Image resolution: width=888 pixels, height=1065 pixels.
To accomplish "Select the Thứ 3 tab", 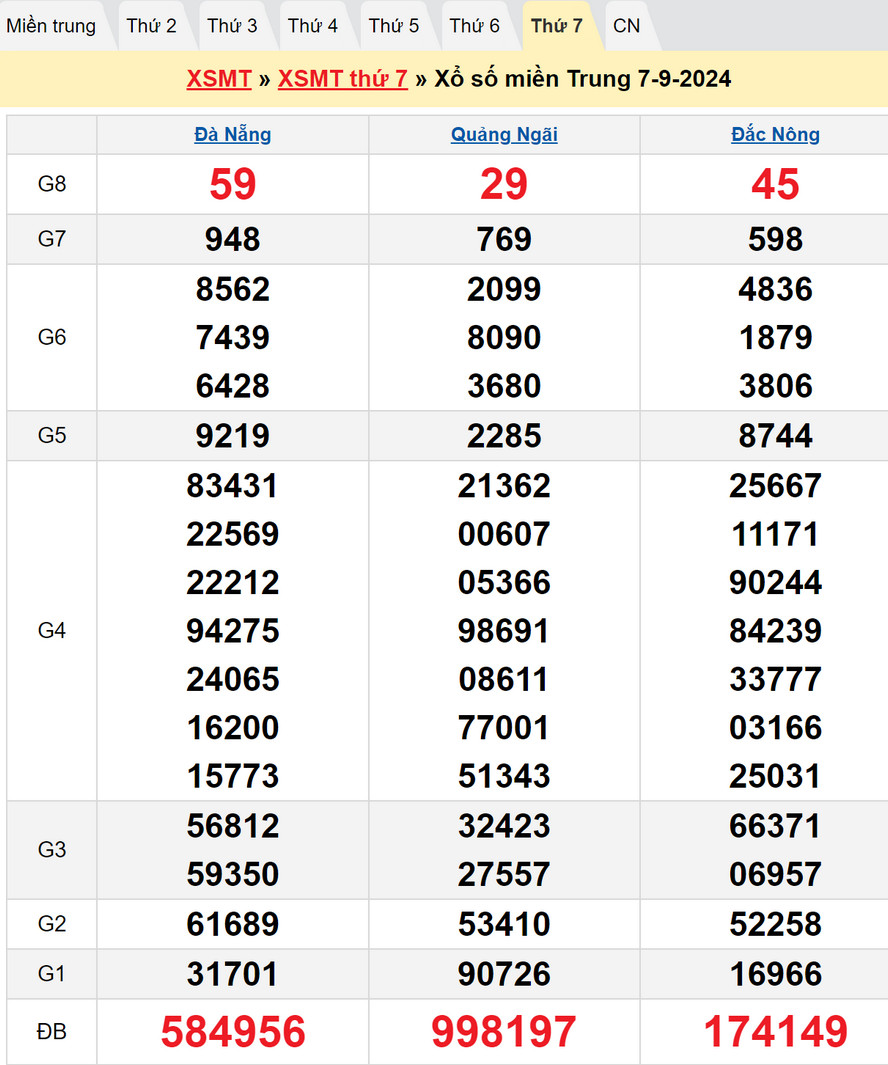I will tap(232, 26).
